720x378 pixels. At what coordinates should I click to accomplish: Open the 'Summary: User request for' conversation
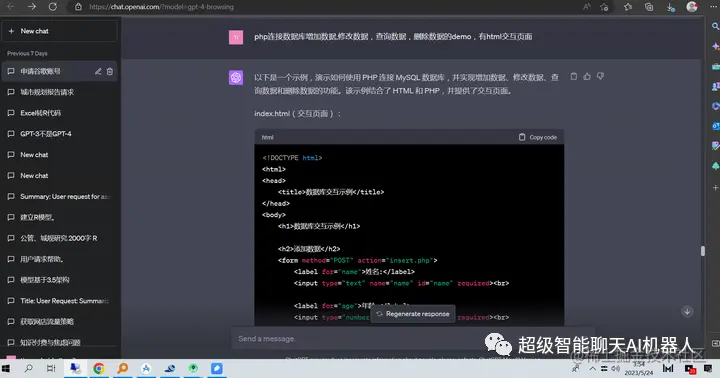60,197
